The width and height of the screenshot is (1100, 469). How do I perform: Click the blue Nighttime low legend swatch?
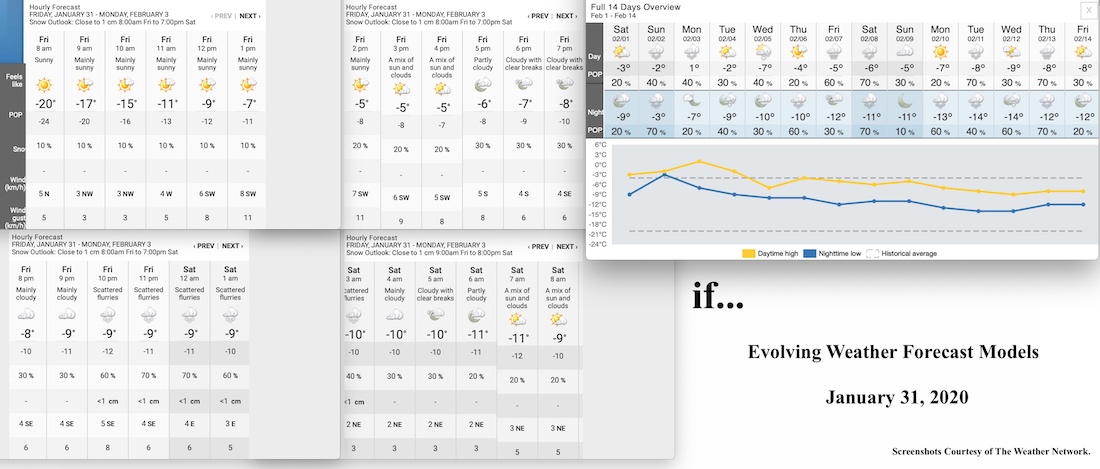[x=811, y=253]
